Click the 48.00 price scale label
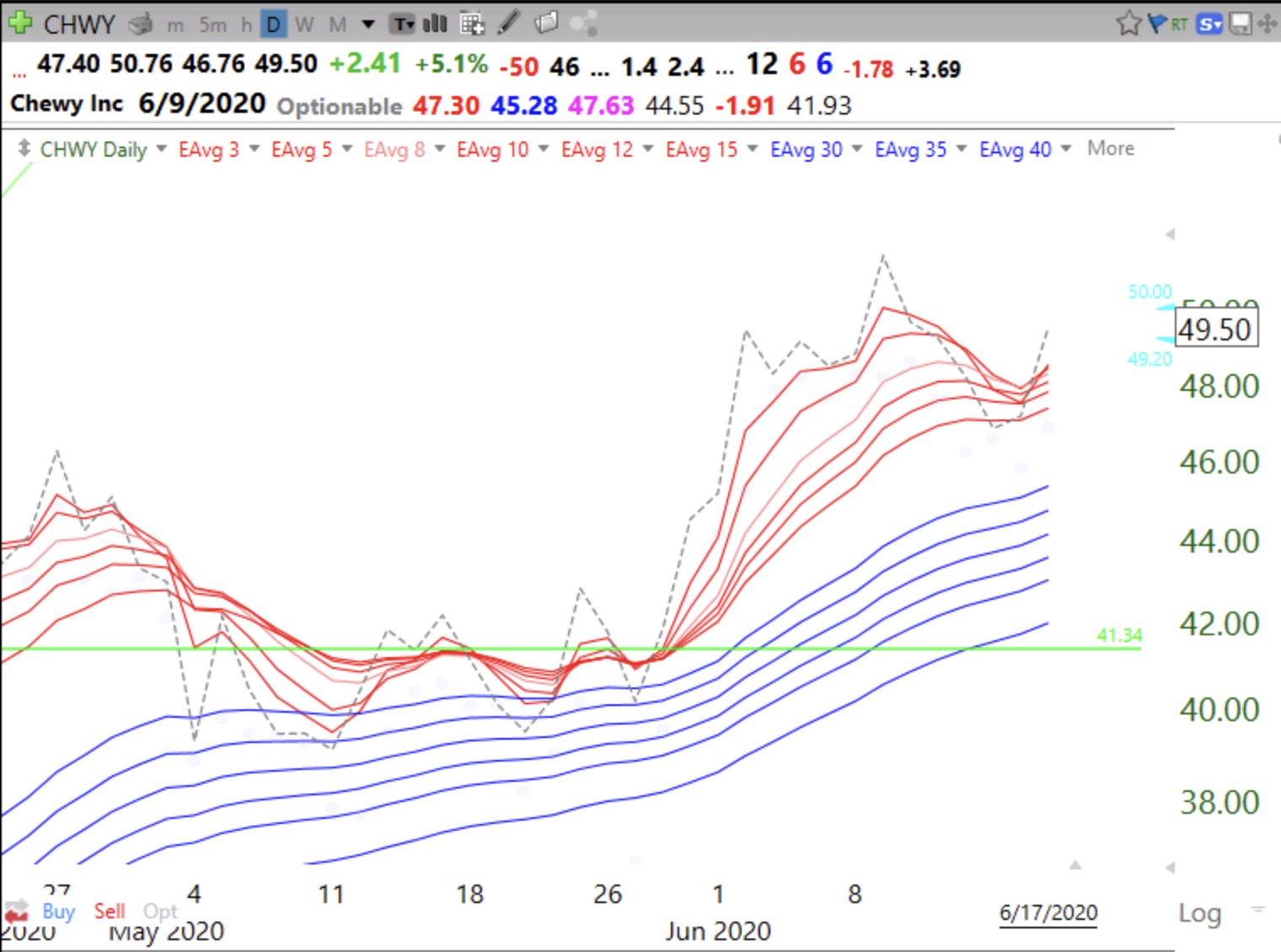Viewport: 1281px width, 952px height. (x=1219, y=387)
